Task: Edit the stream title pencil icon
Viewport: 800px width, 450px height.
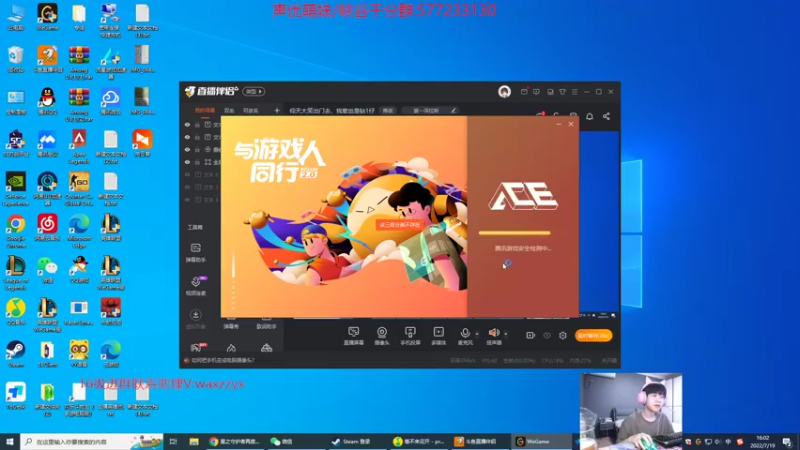Action: [x=453, y=110]
